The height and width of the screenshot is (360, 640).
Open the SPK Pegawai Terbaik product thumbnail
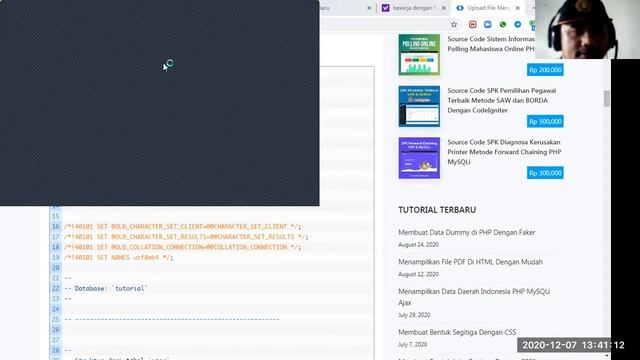point(419,106)
